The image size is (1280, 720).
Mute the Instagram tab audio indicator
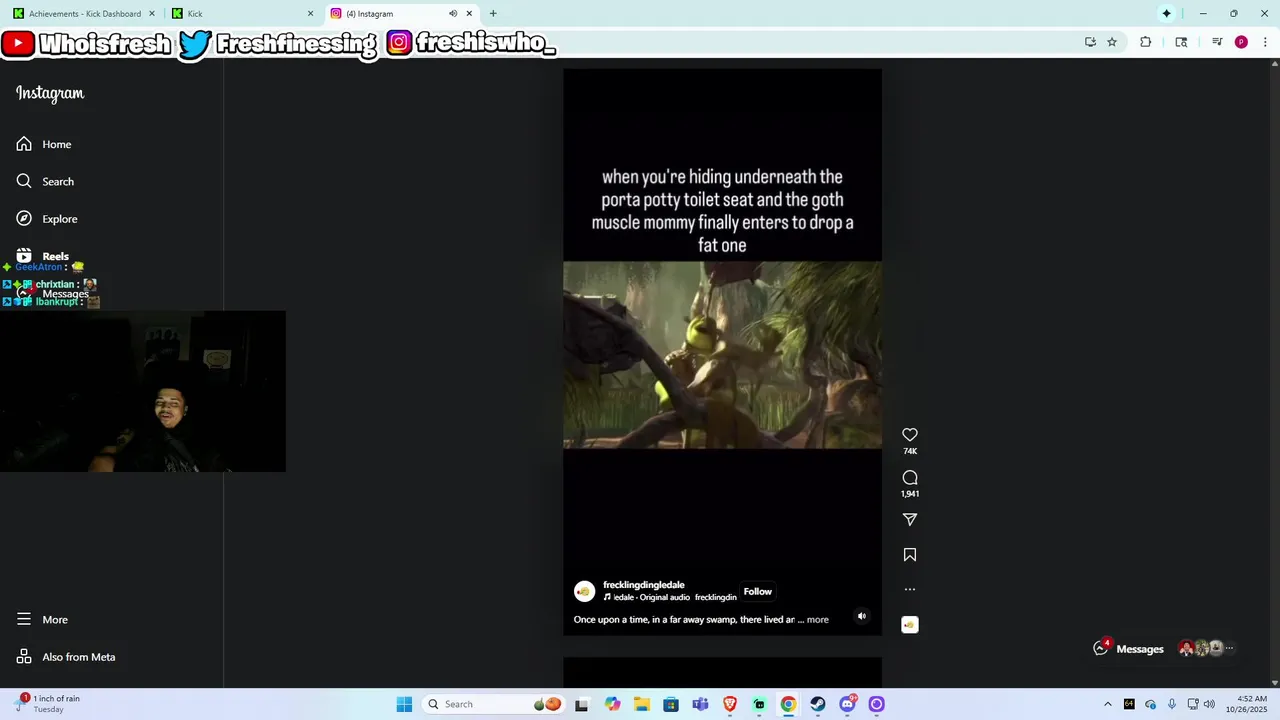[x=453, y=14]
